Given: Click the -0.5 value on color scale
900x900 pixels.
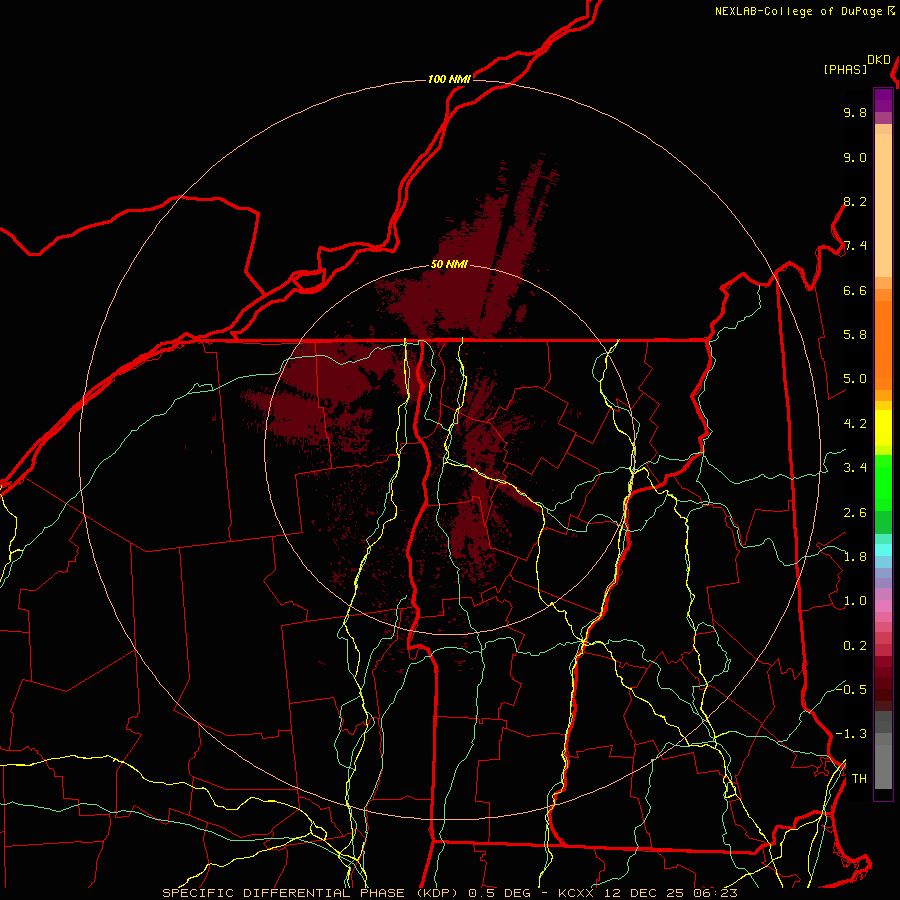Looking at the screenshot, I should tap(851, 689).
